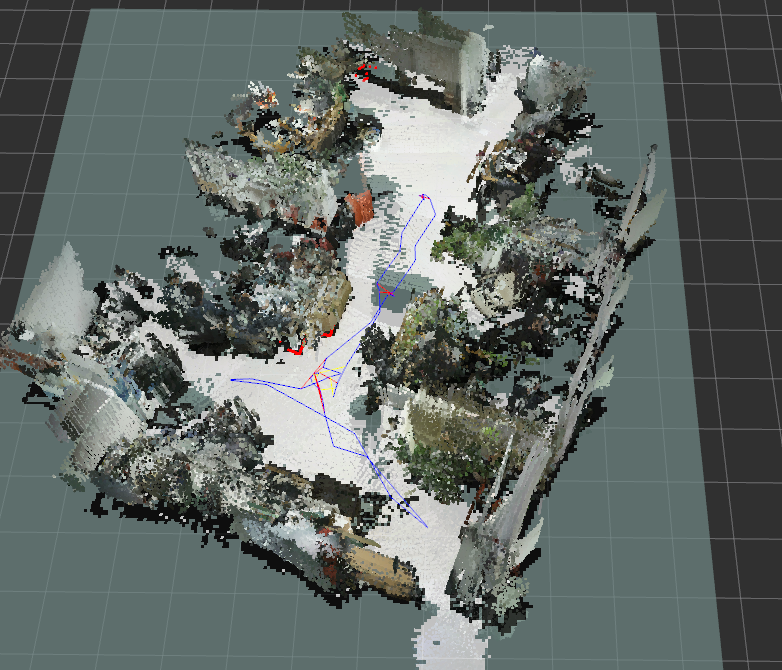Viewport: 782px width, 670px height.
Task: Click the left endpoint of the blue trajectory
Action: pos(232,380)
